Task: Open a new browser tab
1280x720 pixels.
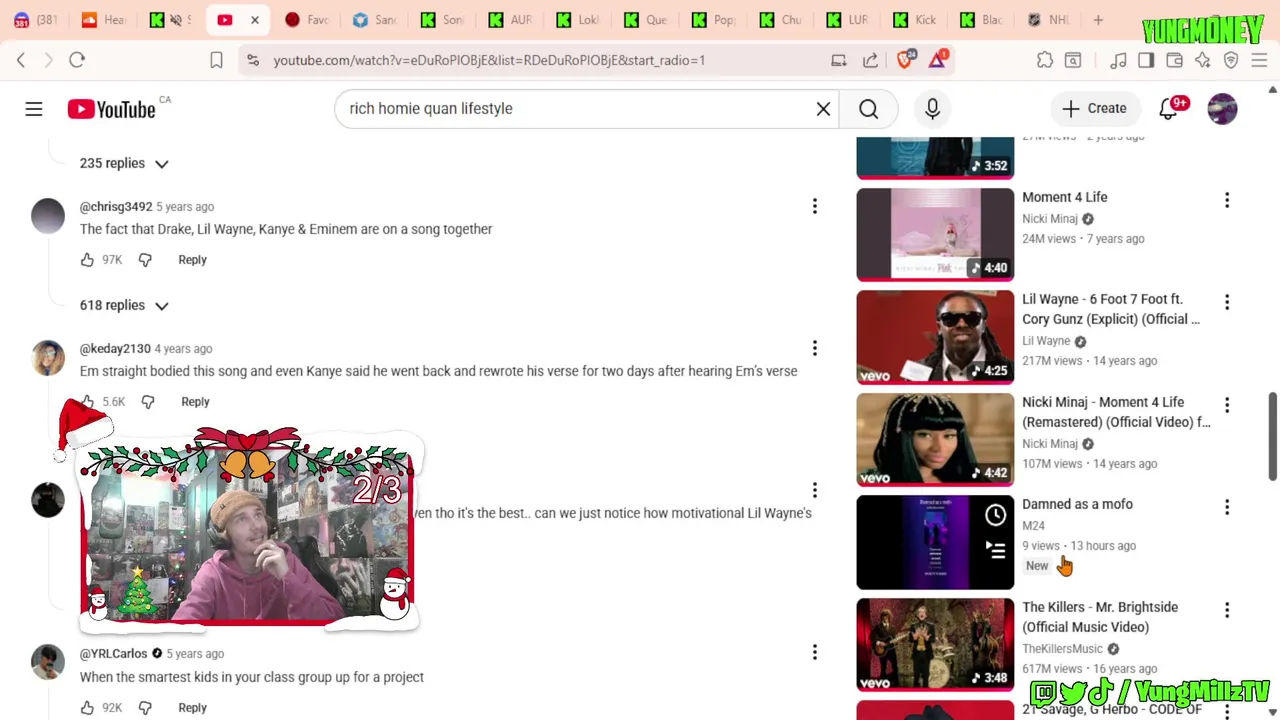Action: click(x=1098, y=20)
